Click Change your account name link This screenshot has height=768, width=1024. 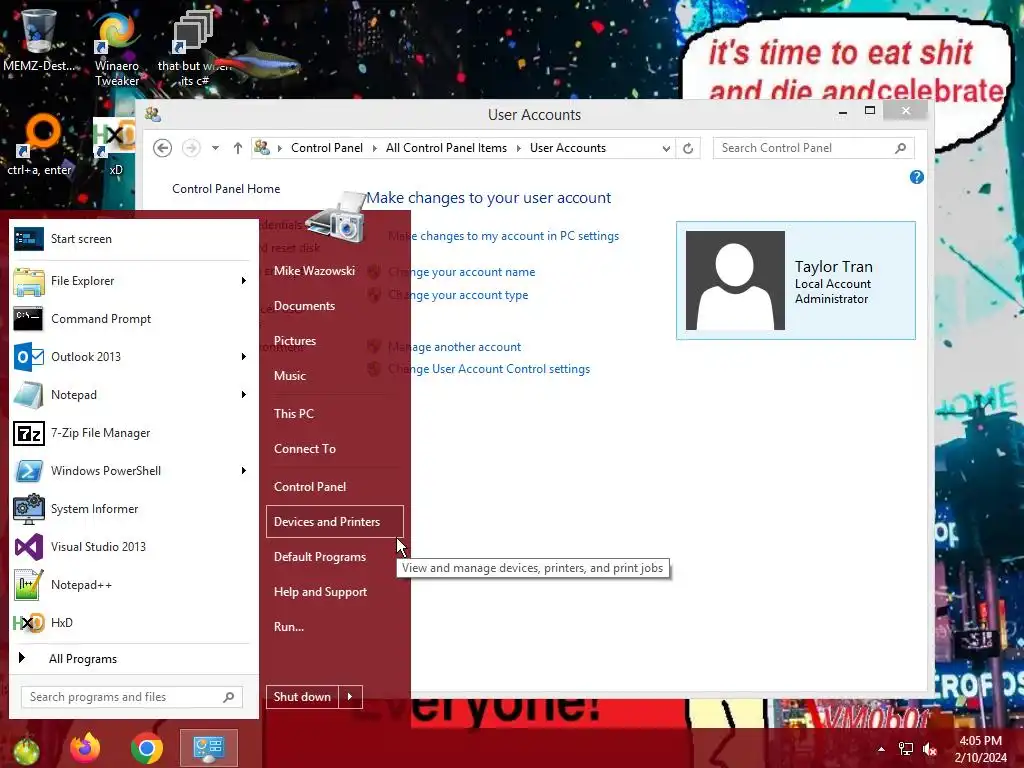pos(462,272)
